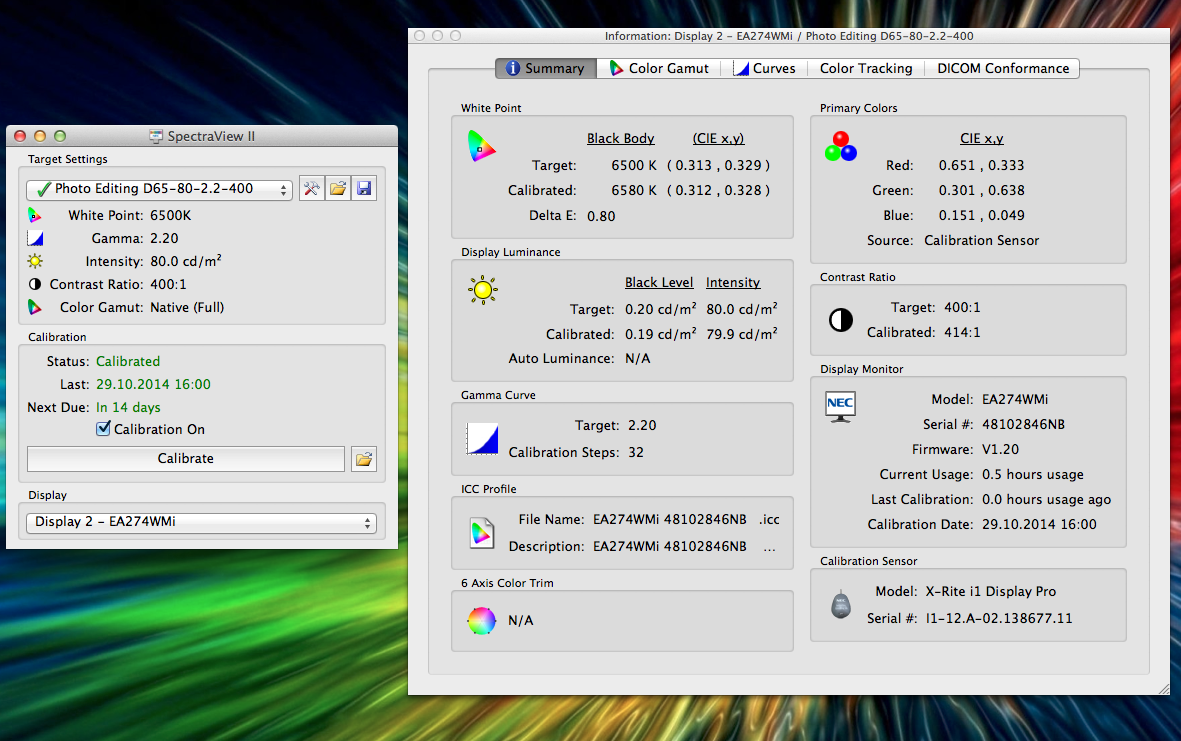This screenshot has width=1181, height=741.
Task: Toggle the Calibration On checkbox
Action: (x=103, y=428)
